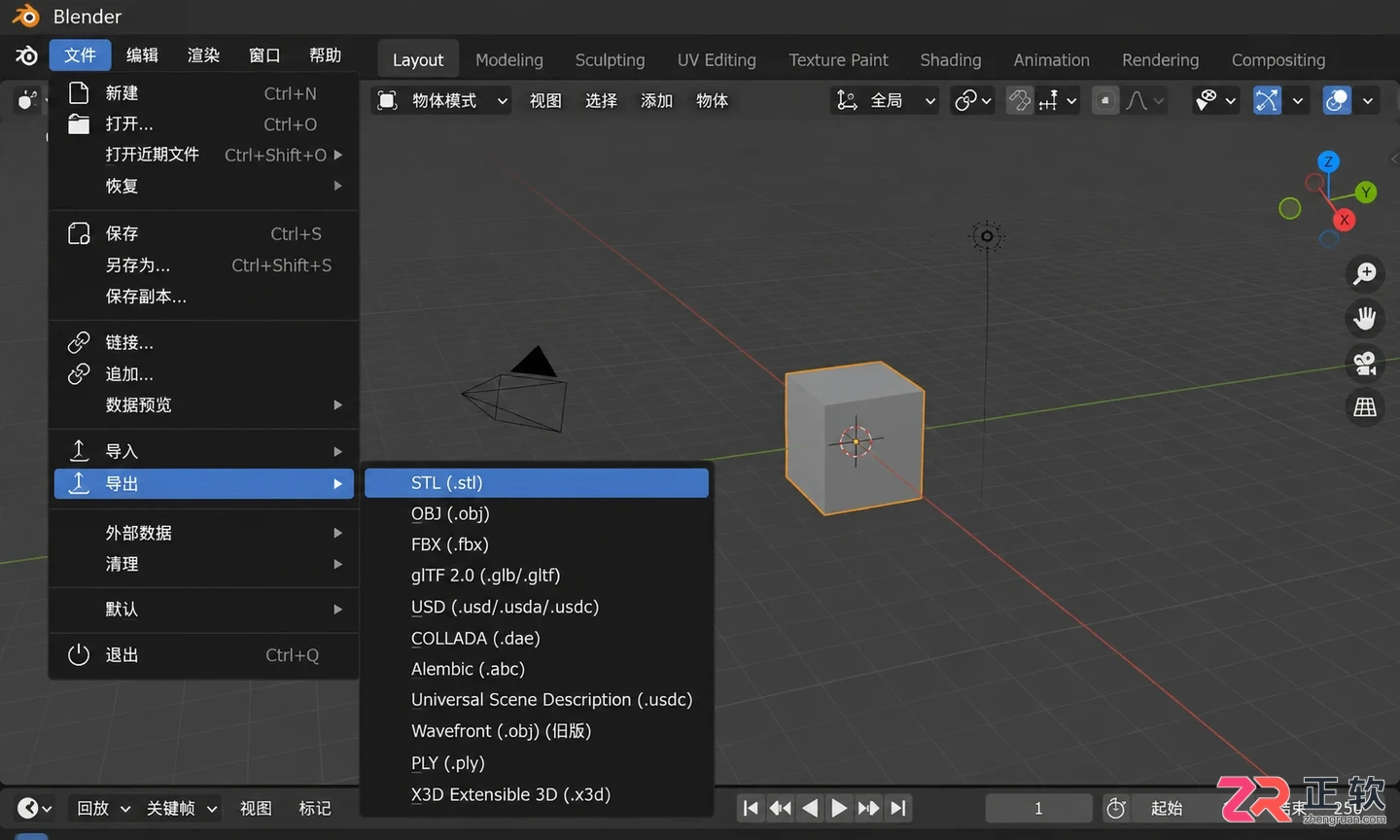The width and height of the screenshot is (1400, 840).
Task: Jump to timeline end frame
Action: (x=898, y=808)
